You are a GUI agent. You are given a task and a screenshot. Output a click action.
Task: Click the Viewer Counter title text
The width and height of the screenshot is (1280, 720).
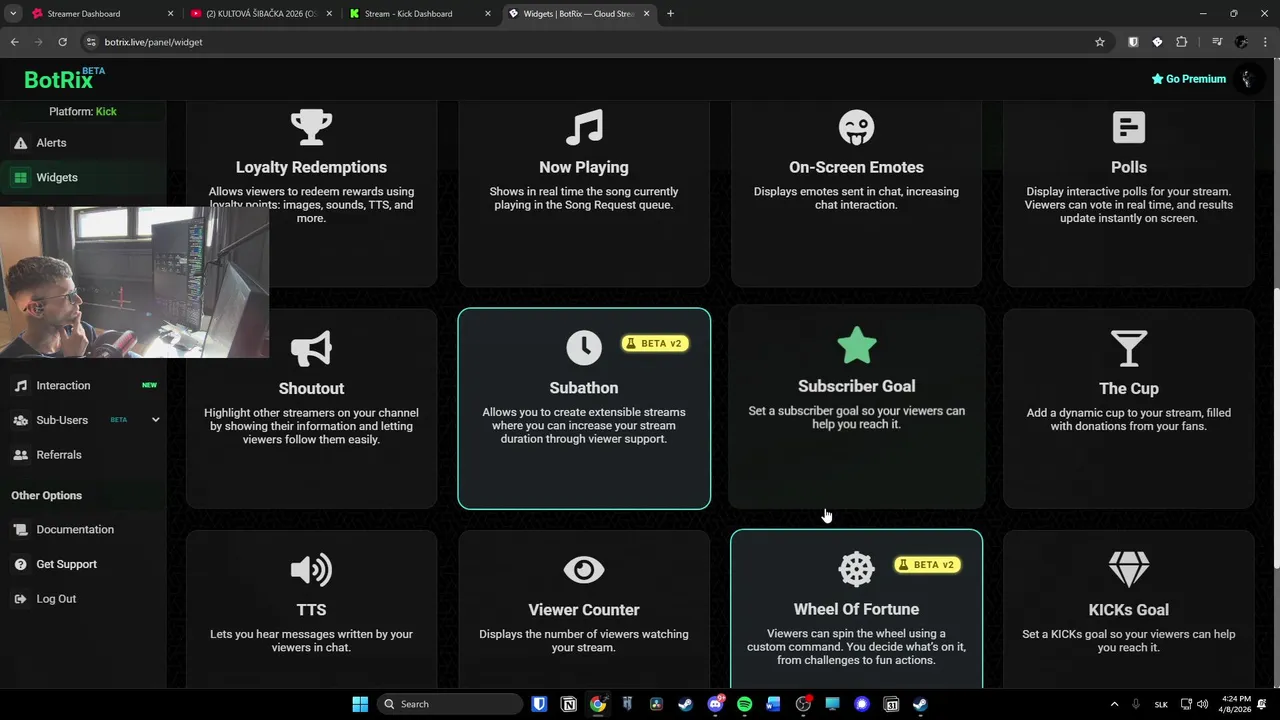click(x=584, y=610)
